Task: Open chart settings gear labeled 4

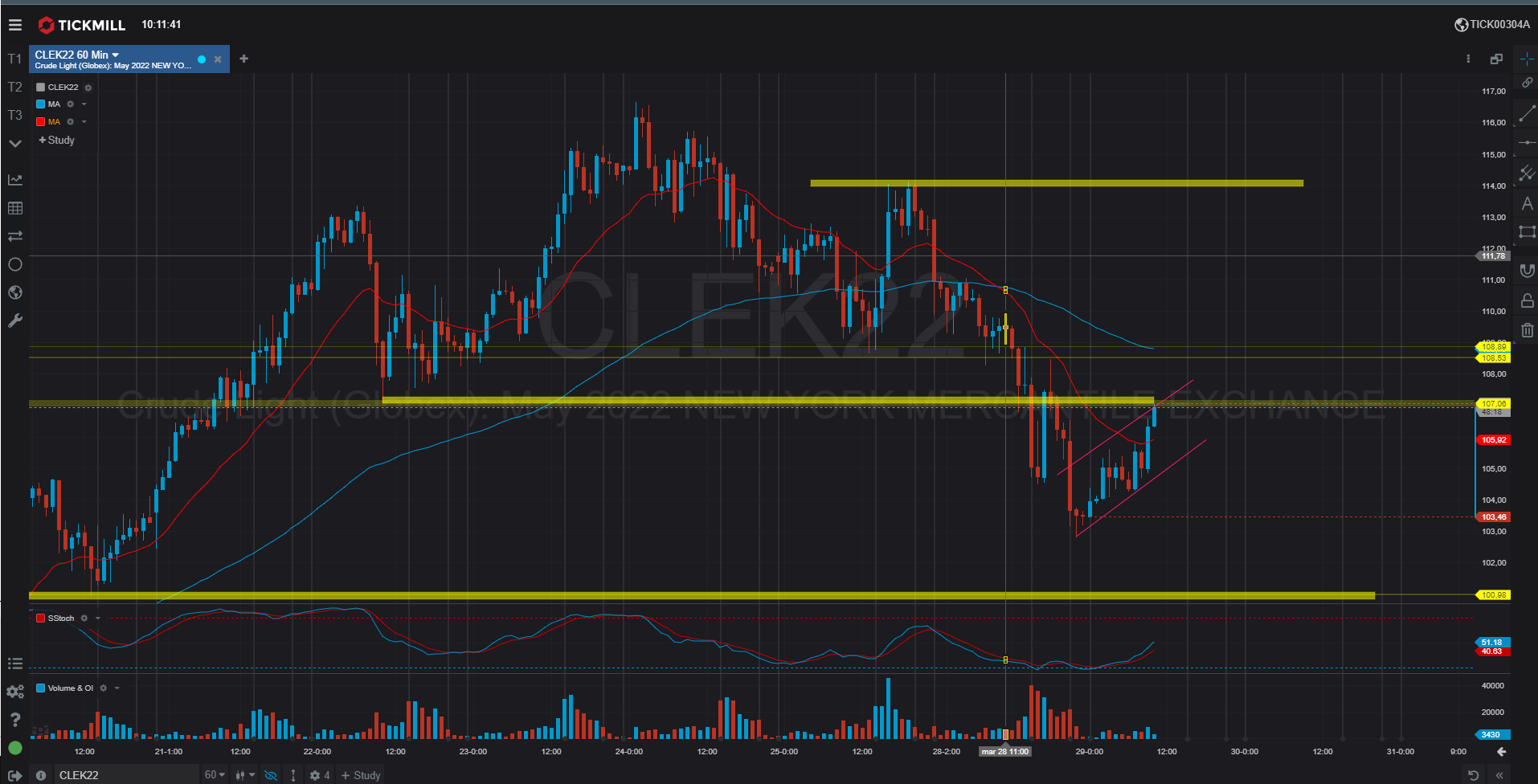Action: point(319,775)
